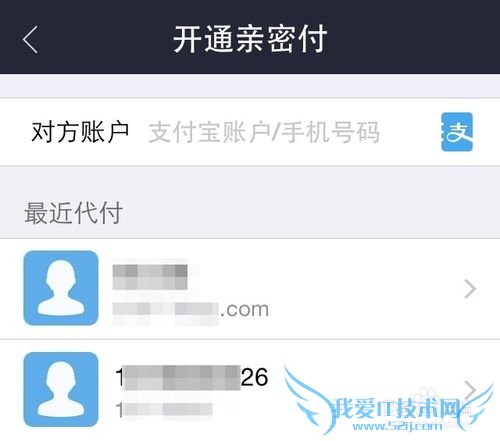500x441 pixels.
Task: Go back using the top-left arrow
Action: (x=30, y=39)
